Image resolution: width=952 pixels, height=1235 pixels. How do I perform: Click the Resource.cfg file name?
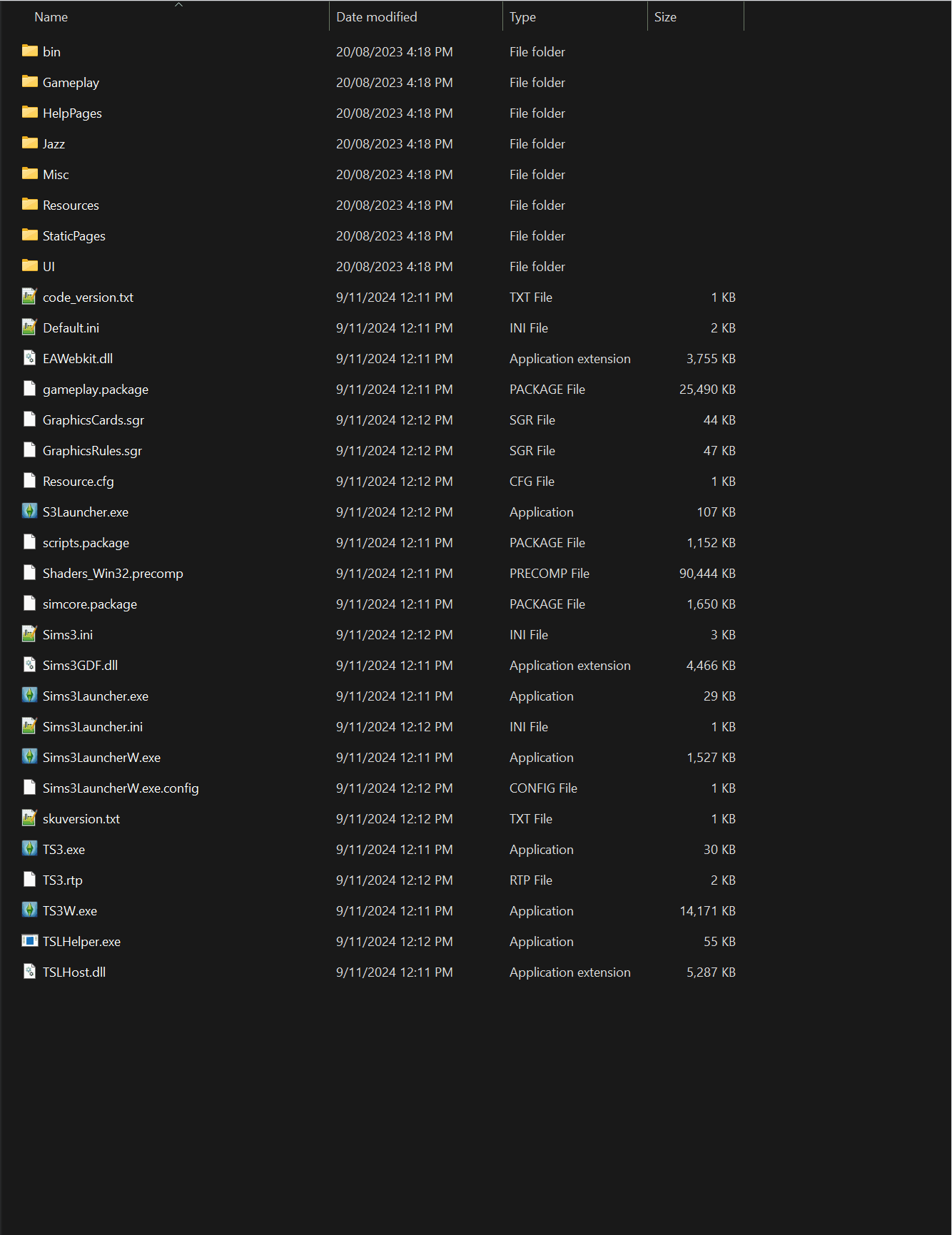(79, 482)
